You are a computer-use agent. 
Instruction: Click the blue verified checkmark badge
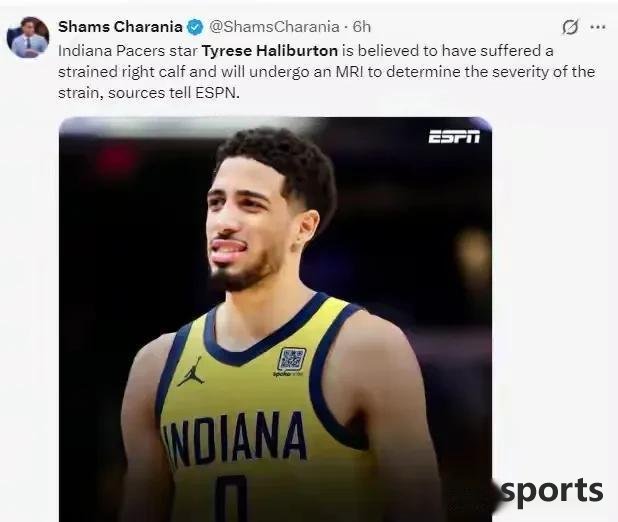coord(195,27)
